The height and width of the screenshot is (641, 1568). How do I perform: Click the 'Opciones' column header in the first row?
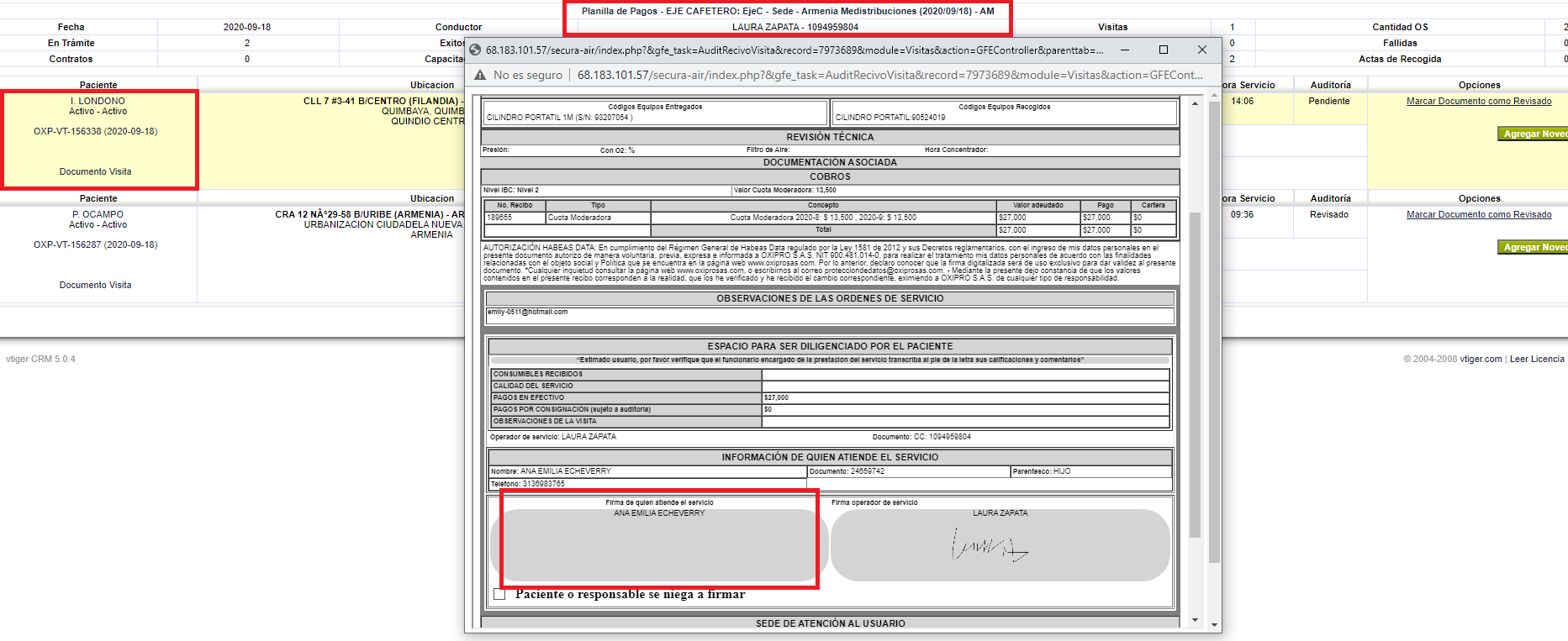click(x=1479, y=85)
